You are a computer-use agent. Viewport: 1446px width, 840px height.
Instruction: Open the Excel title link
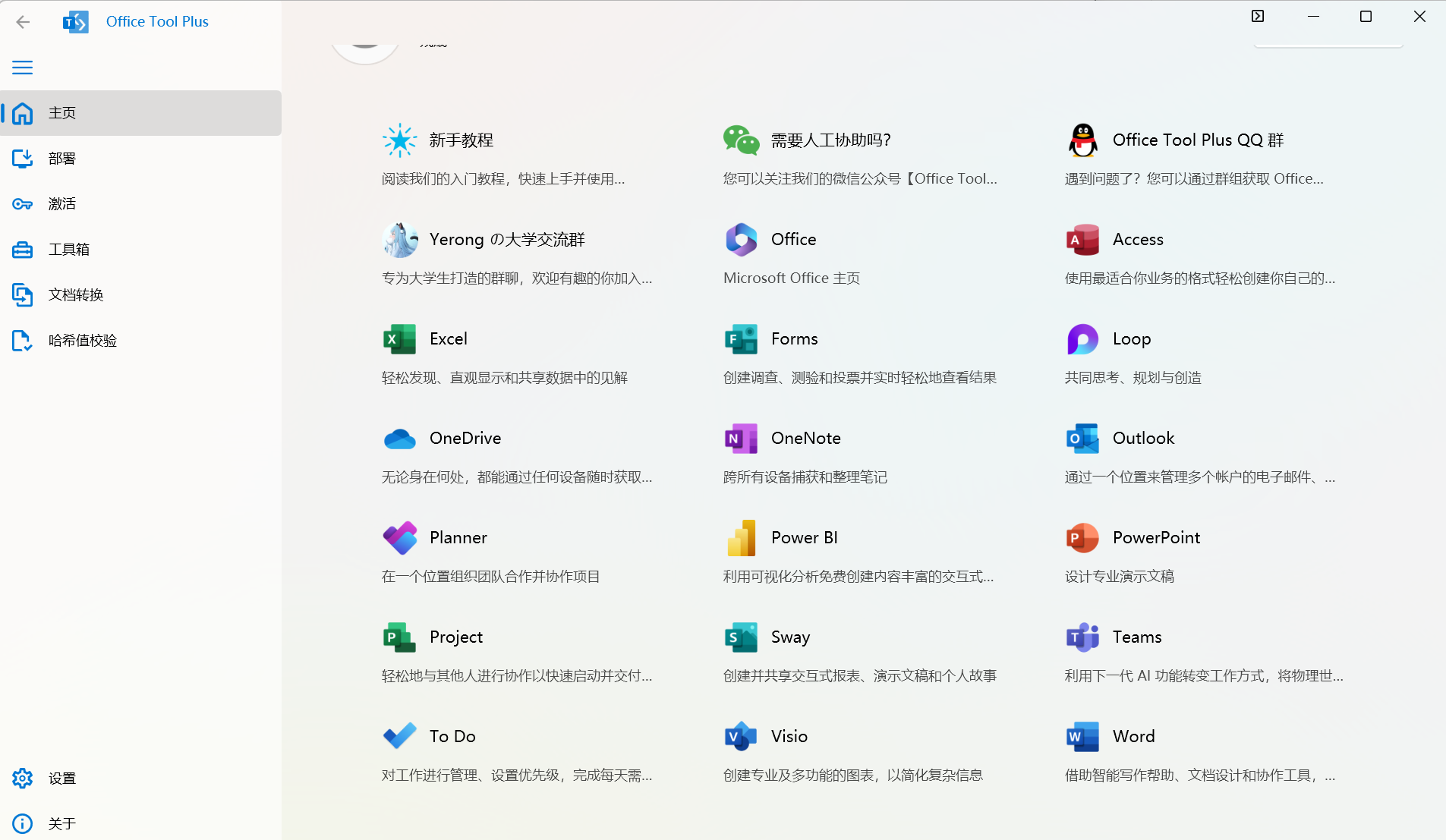point(449,339)
